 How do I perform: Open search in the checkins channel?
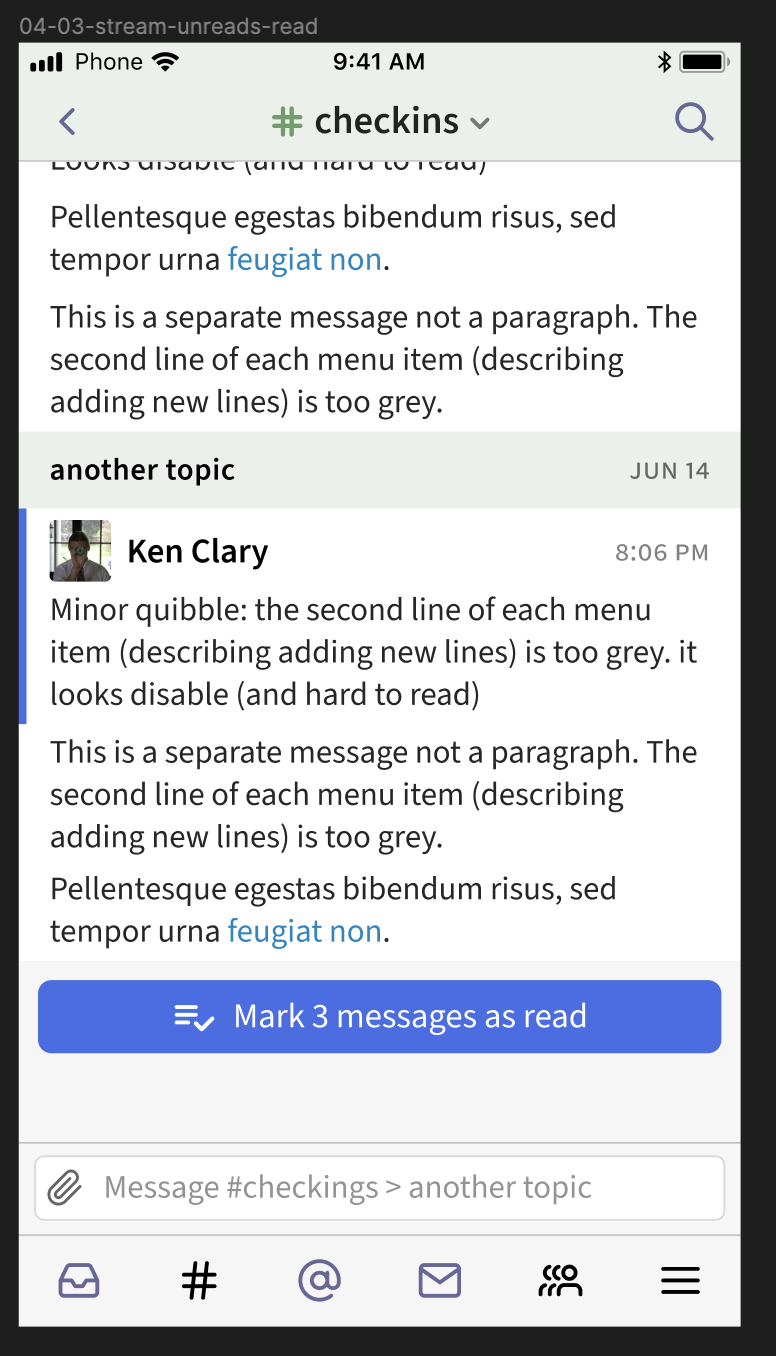tap(694, 121)
